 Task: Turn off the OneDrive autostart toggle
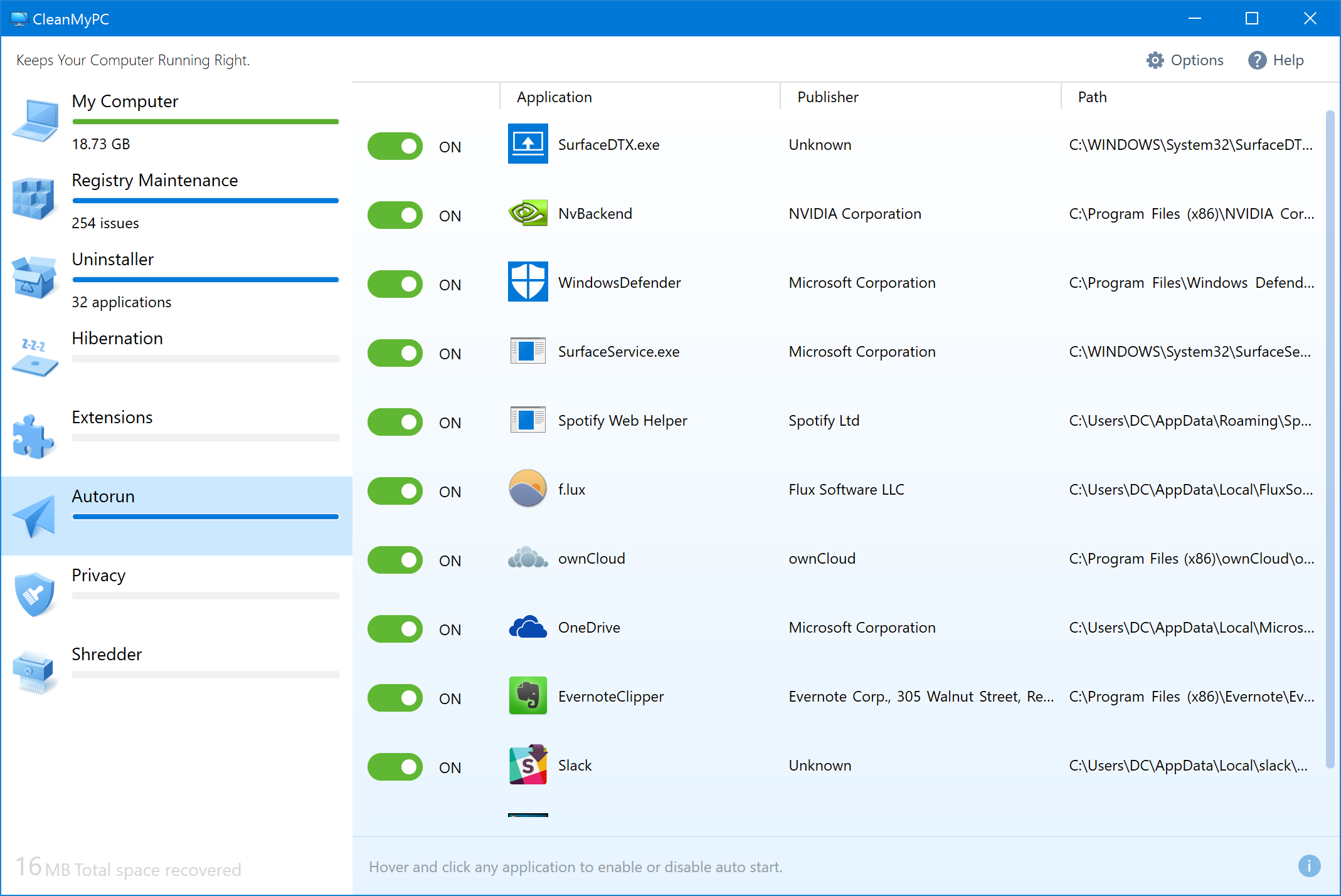coord(395,629)
